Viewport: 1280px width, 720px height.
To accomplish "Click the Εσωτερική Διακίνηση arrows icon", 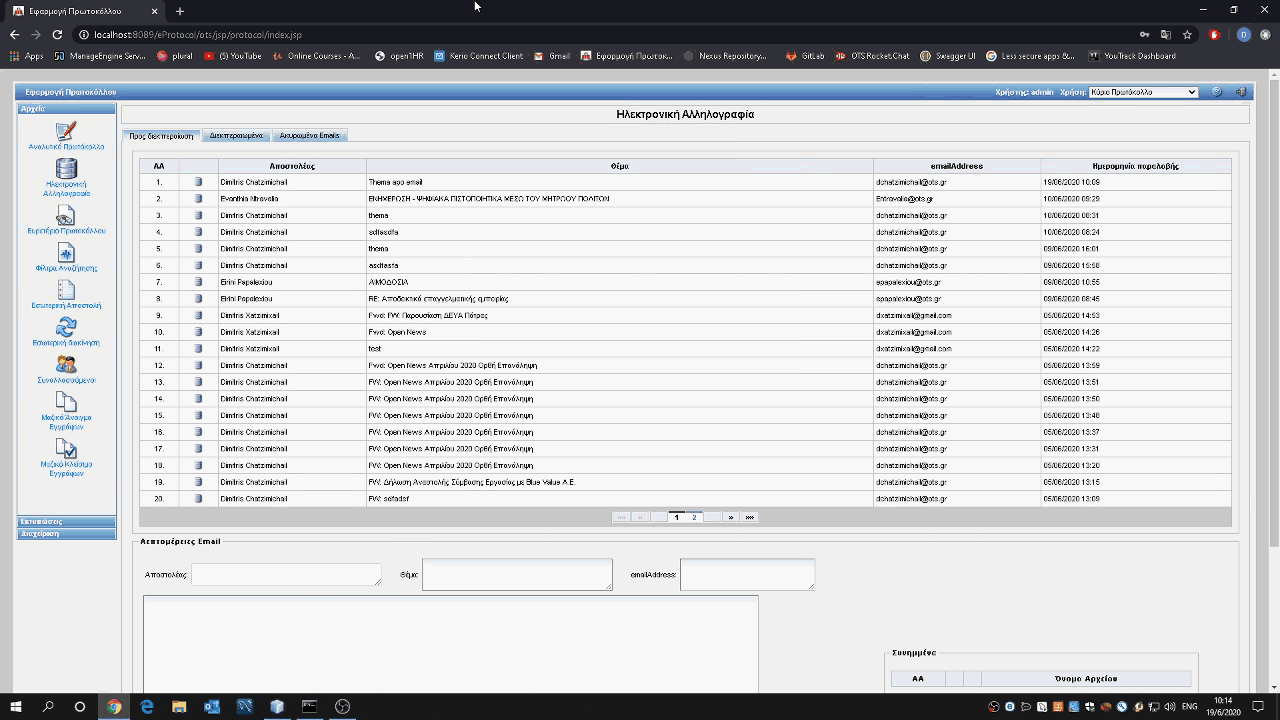I will tap(66, 328).
